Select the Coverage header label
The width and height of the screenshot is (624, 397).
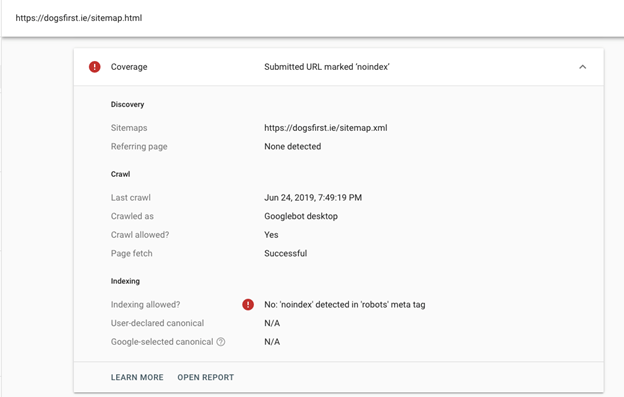129,67
